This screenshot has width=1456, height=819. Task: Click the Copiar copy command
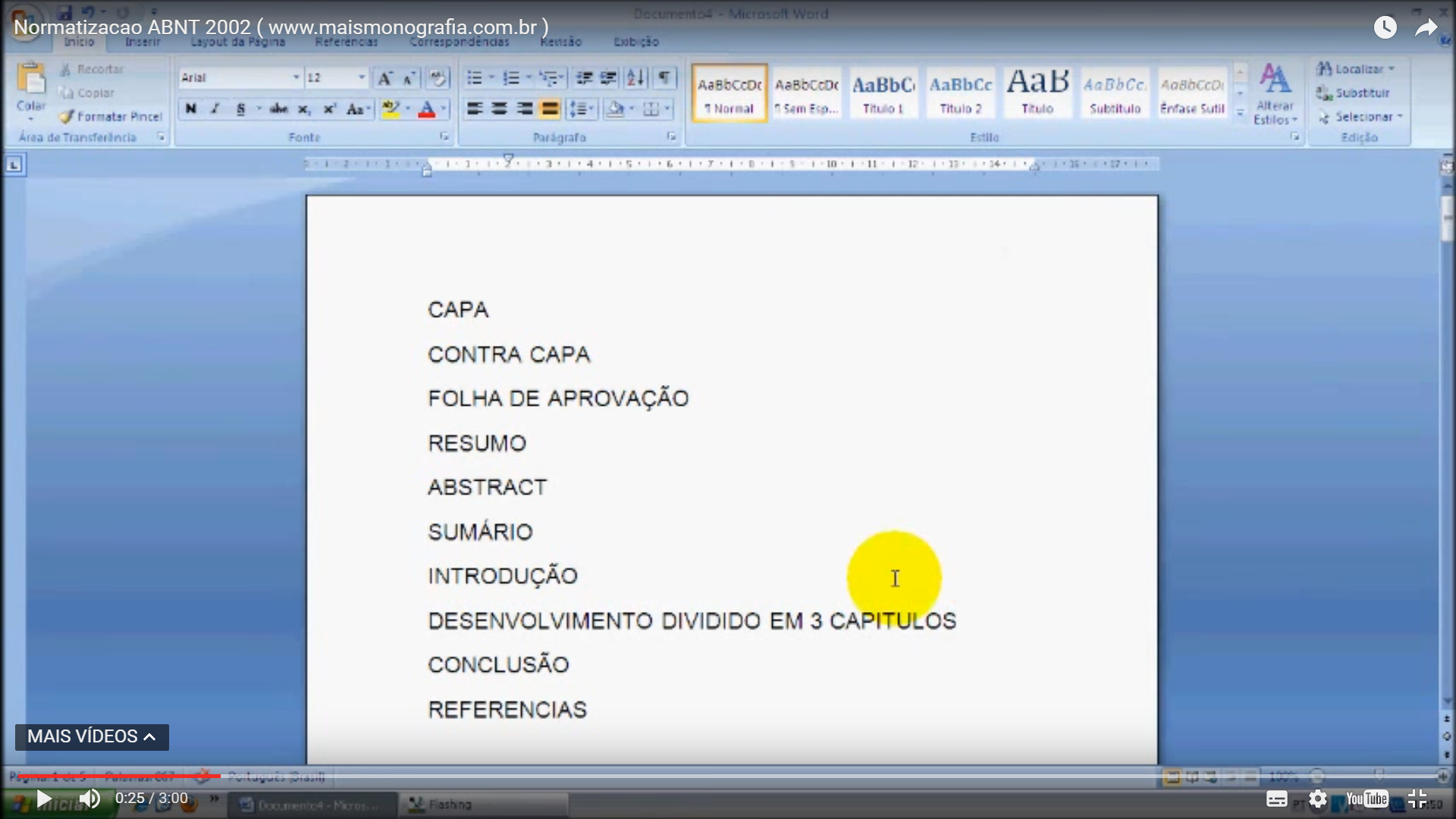point(87,93)
